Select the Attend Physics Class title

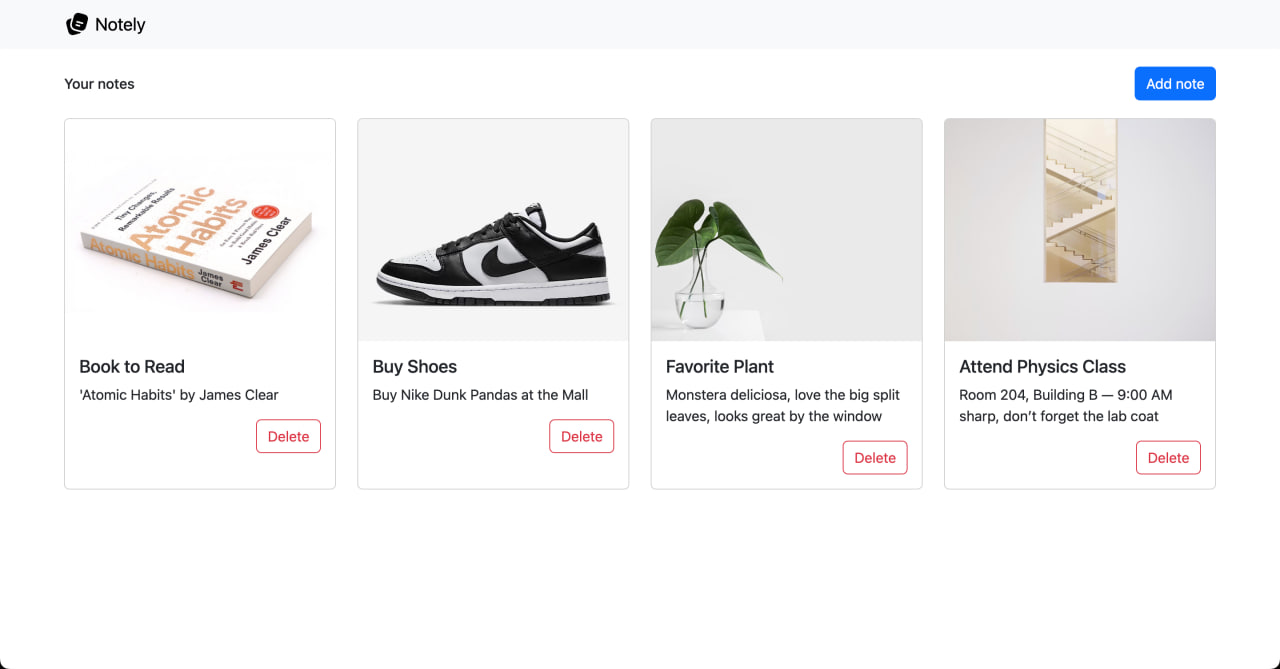pyautogui.click(x=1042, y=367)
